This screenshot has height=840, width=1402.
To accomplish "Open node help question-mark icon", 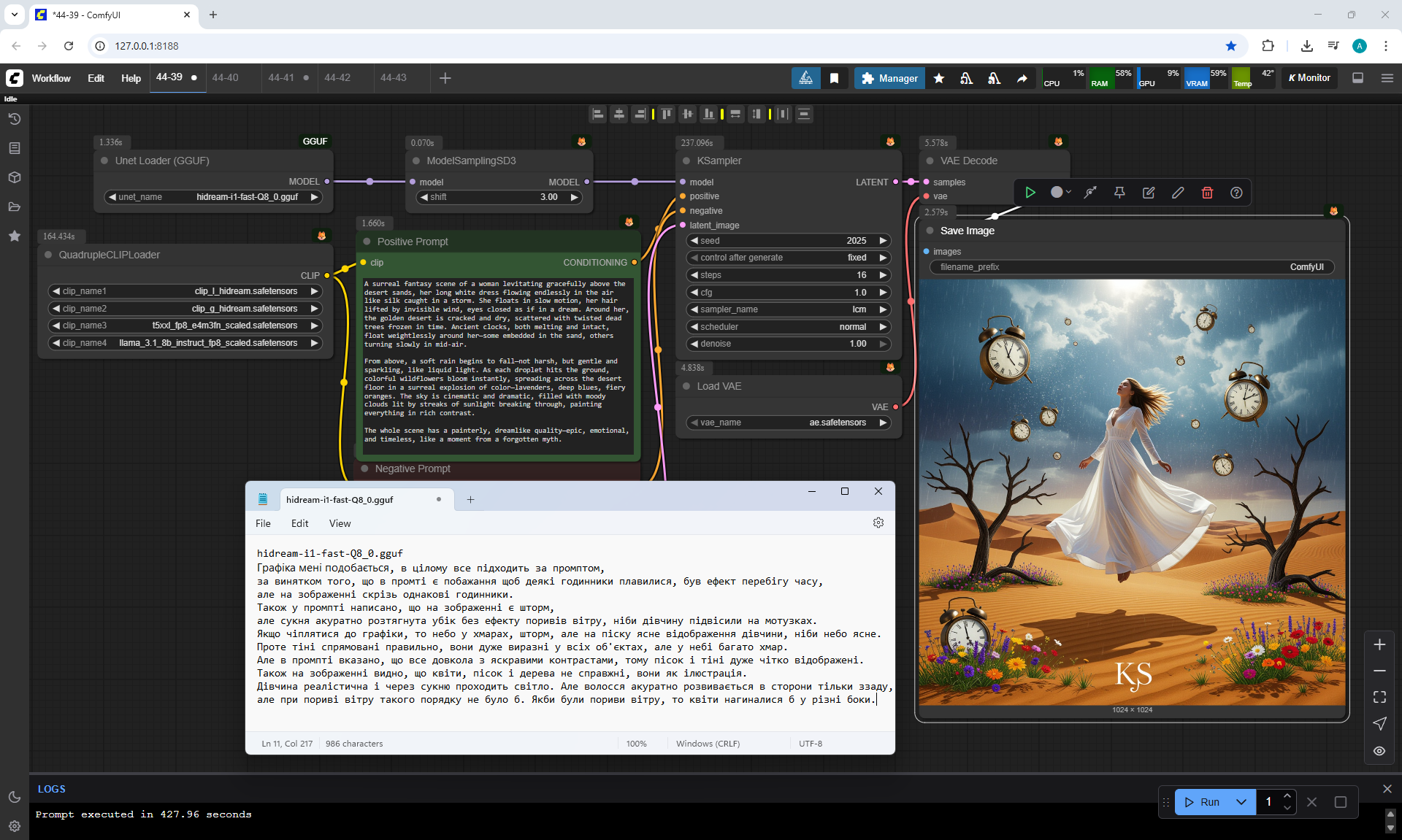I will pyautogui.click(x=1236, y=193).
